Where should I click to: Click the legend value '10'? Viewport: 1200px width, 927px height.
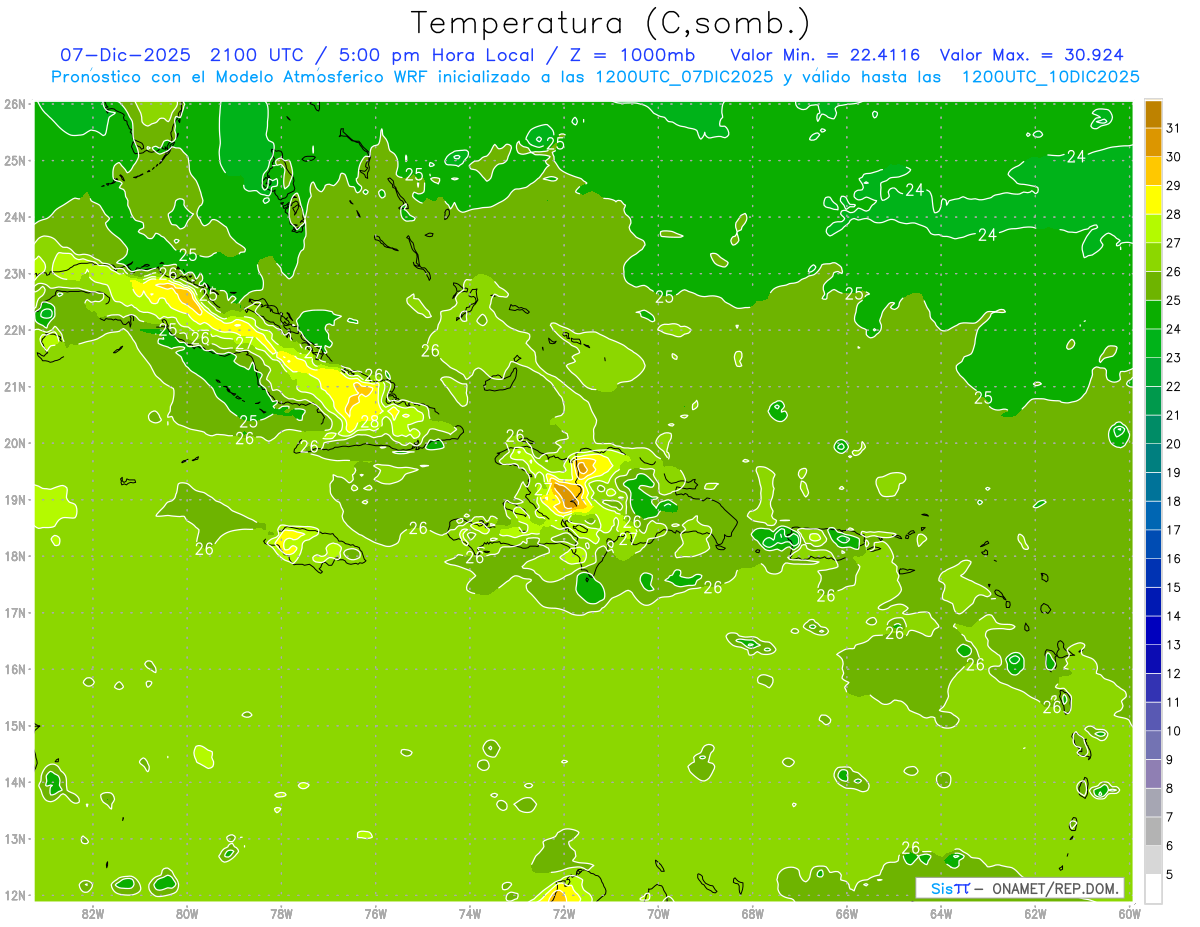[x=1173, y=731]
